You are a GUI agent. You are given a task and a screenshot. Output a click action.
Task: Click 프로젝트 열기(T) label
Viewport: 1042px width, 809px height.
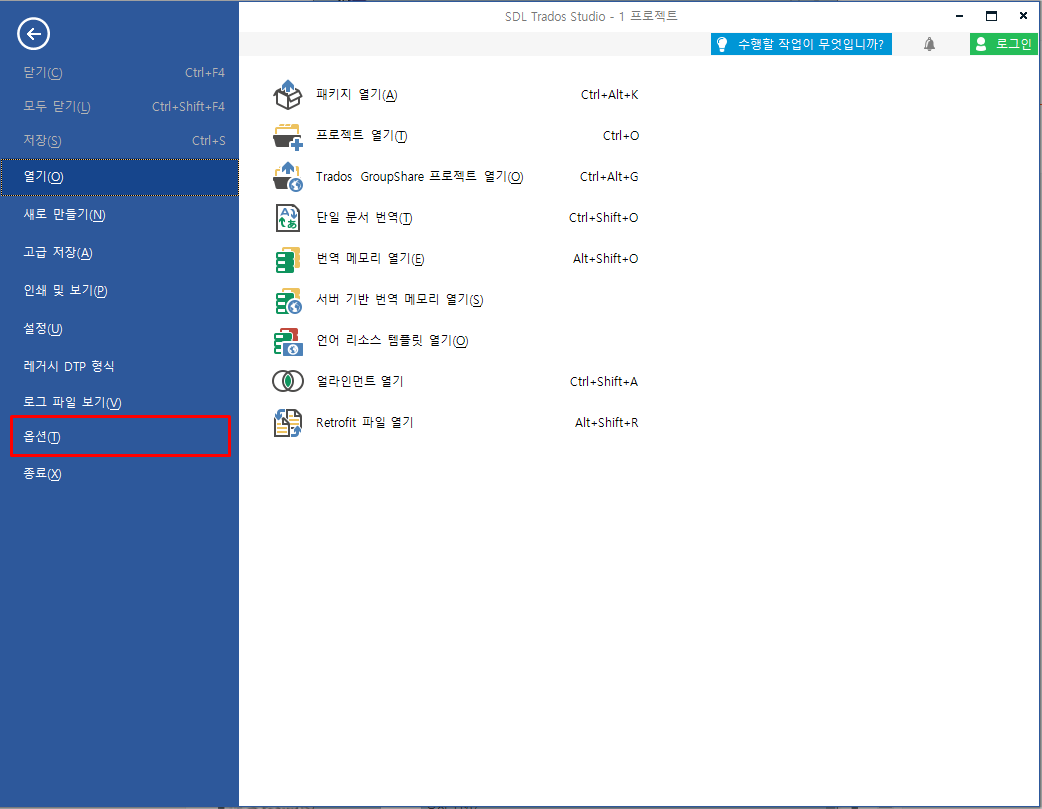362,136
